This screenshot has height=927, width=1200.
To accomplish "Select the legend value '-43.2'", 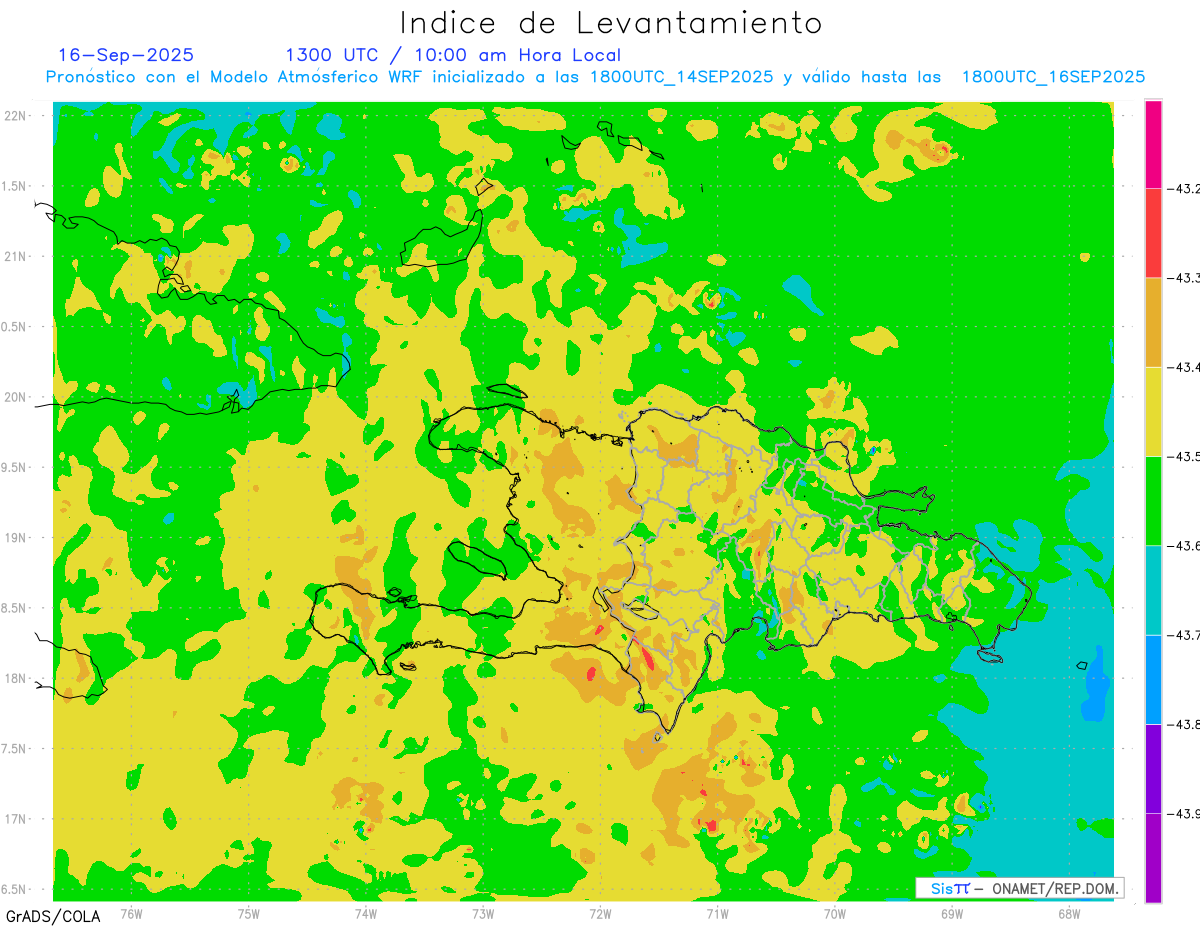I will click(x=1185, y=188).
